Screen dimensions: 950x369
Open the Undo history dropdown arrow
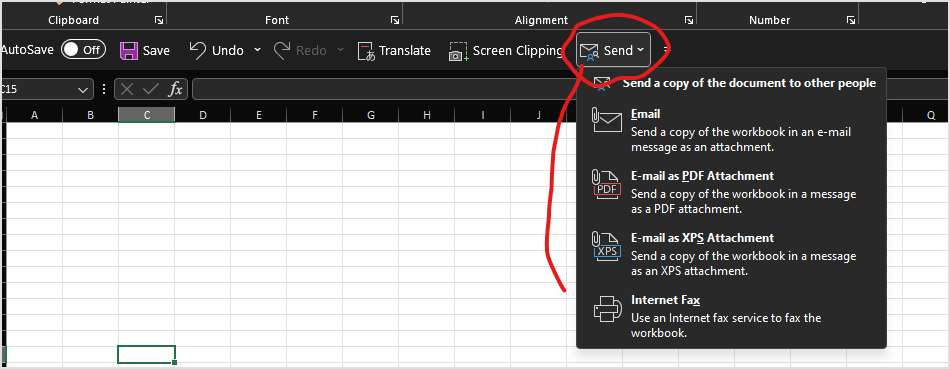[257, 50]
